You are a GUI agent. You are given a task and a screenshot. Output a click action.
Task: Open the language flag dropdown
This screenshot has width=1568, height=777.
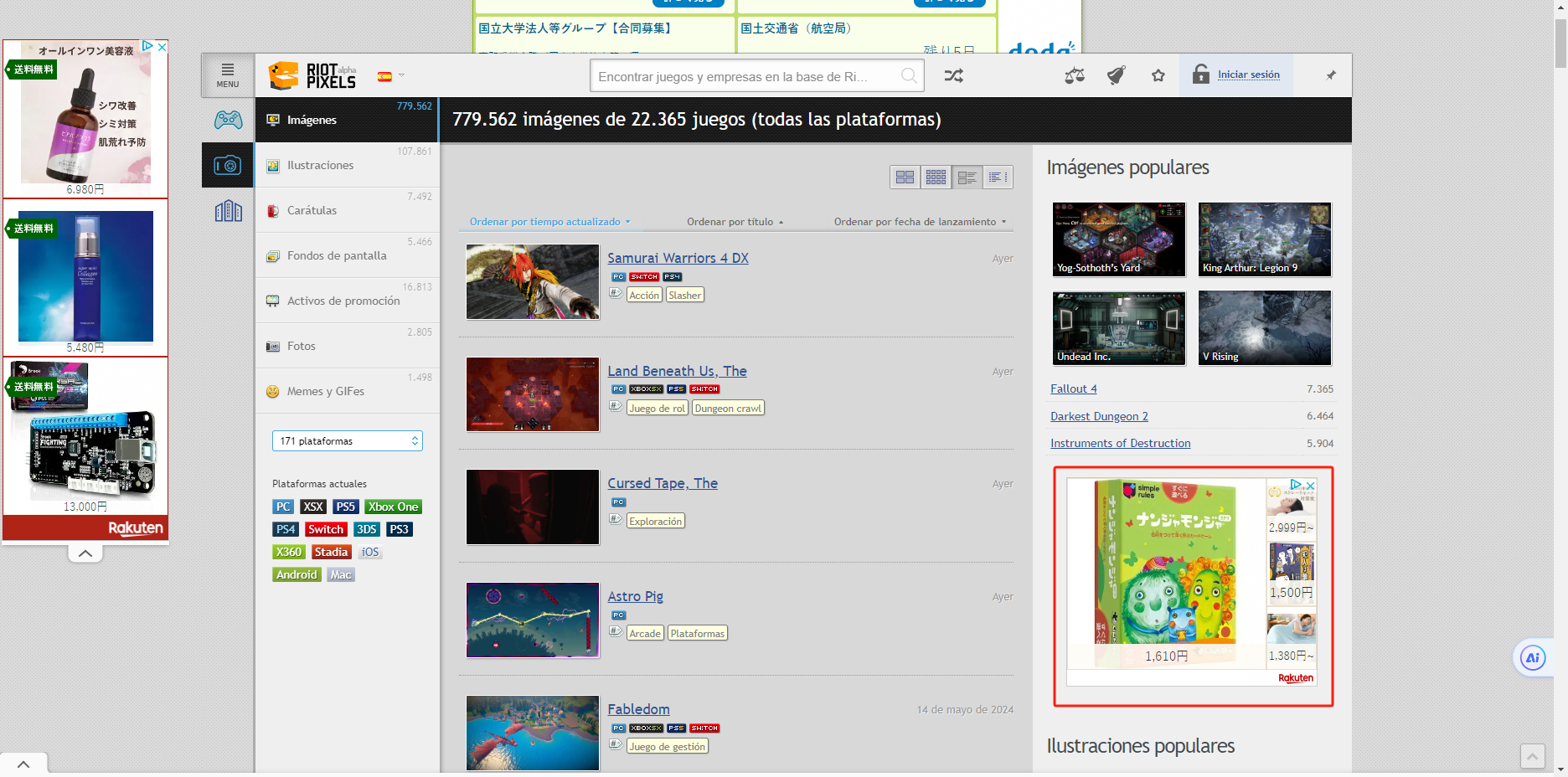390,76
